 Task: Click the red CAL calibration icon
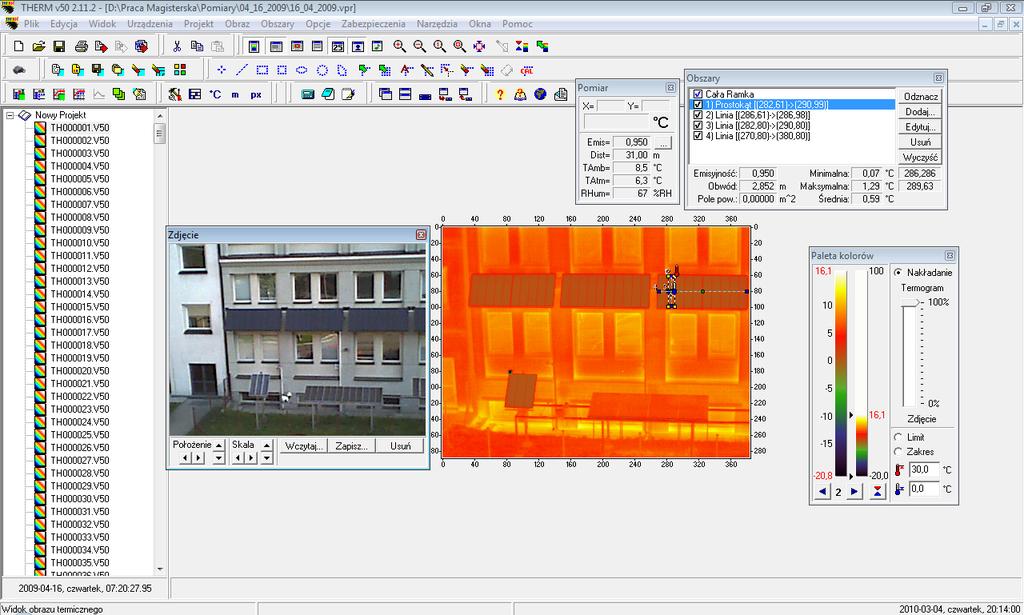tap(526, 70)
